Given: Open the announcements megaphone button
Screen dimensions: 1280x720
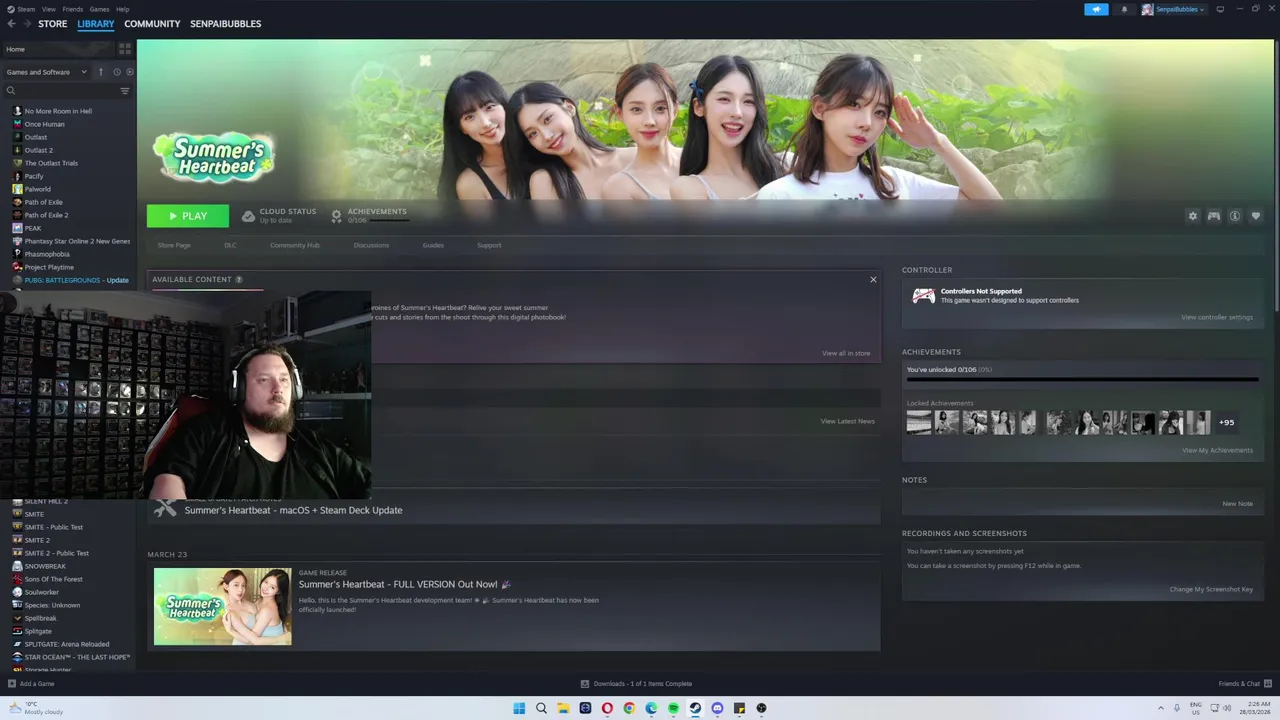Looking at the screenshot, I should pyautogui.click(x=1096, y=9).
